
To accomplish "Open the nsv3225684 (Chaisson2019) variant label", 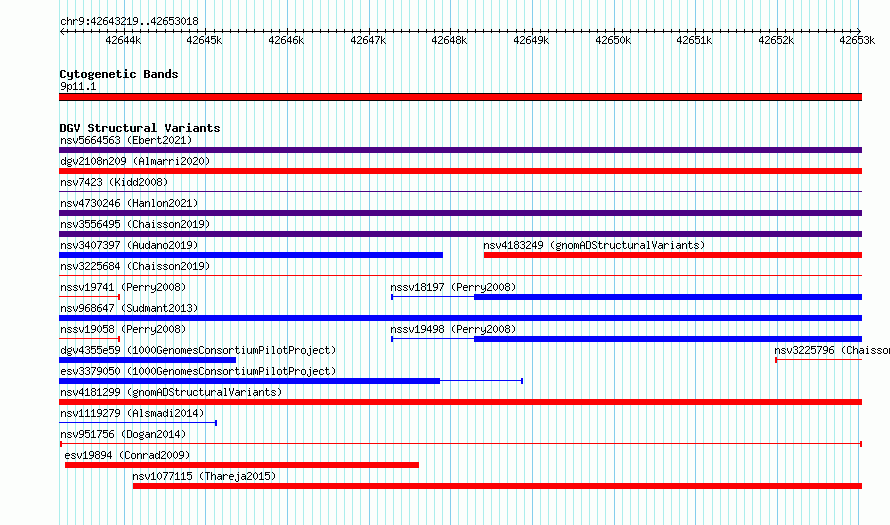I will click(135, 266).
